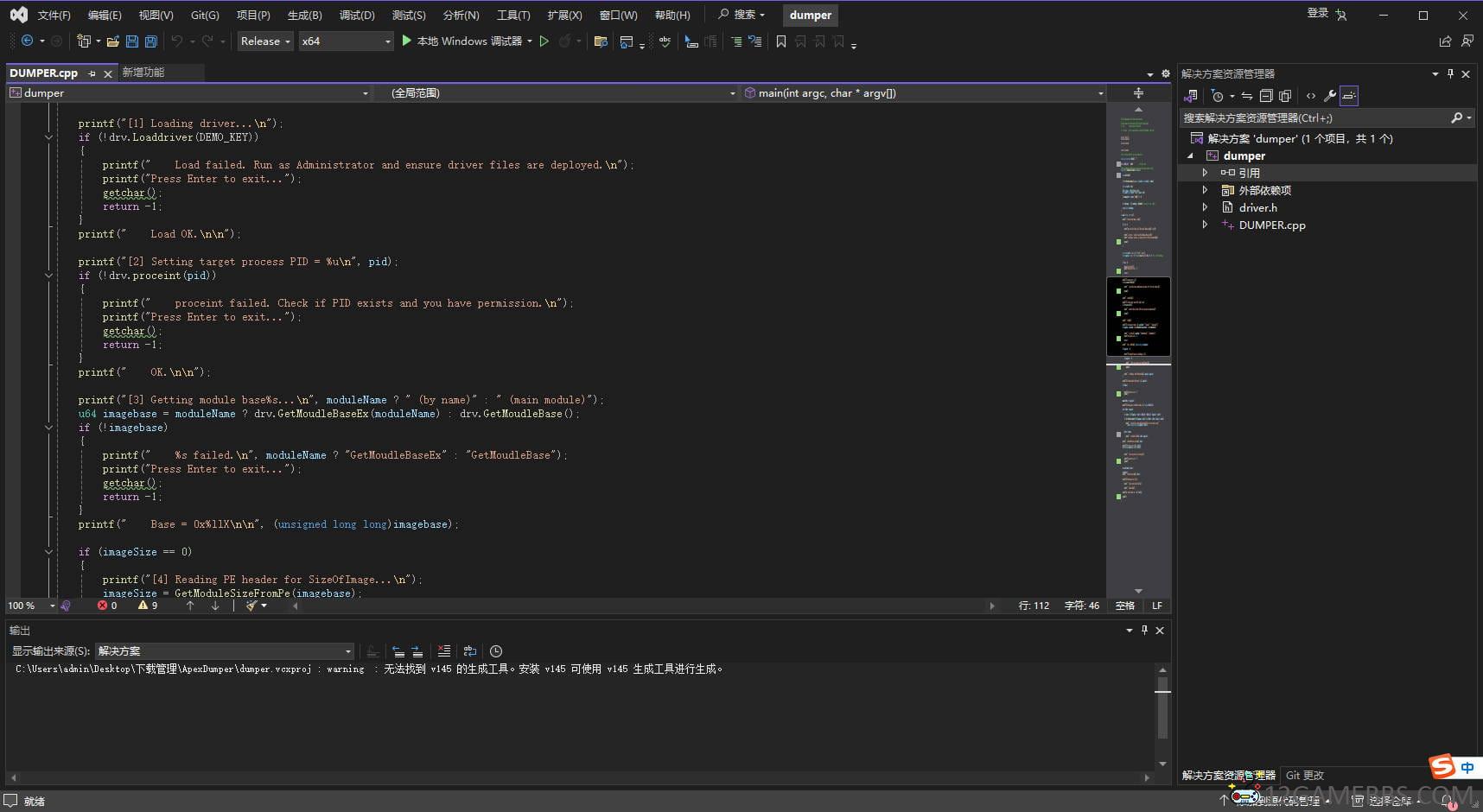The image size is (1483, 812).
Task: Pin the DUMPER.cpp tab
Action: click(x=92, y=73)
